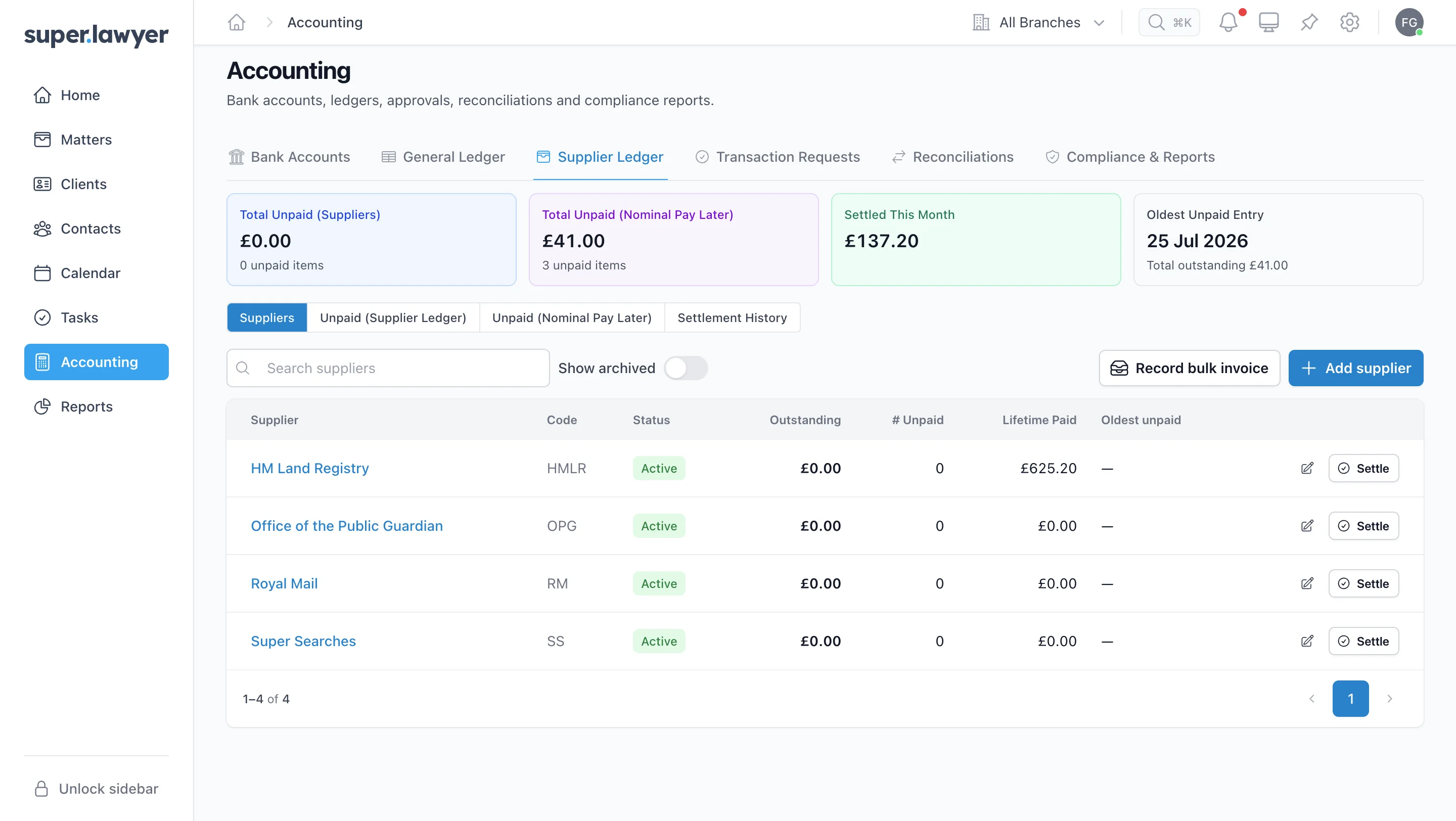The image size is (1456, 821).
Task: Toggle the Show archived switch
Action: (686, 369)
